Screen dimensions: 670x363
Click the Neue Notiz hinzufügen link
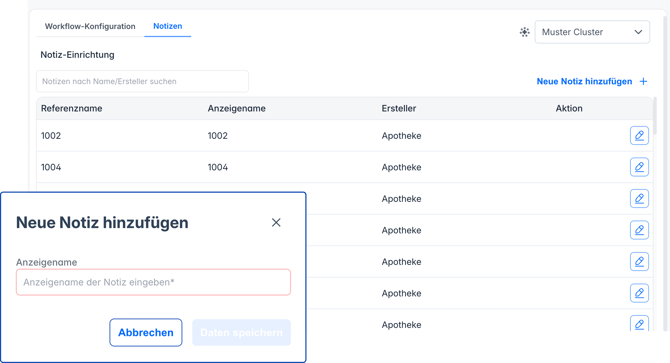(584, 81)
